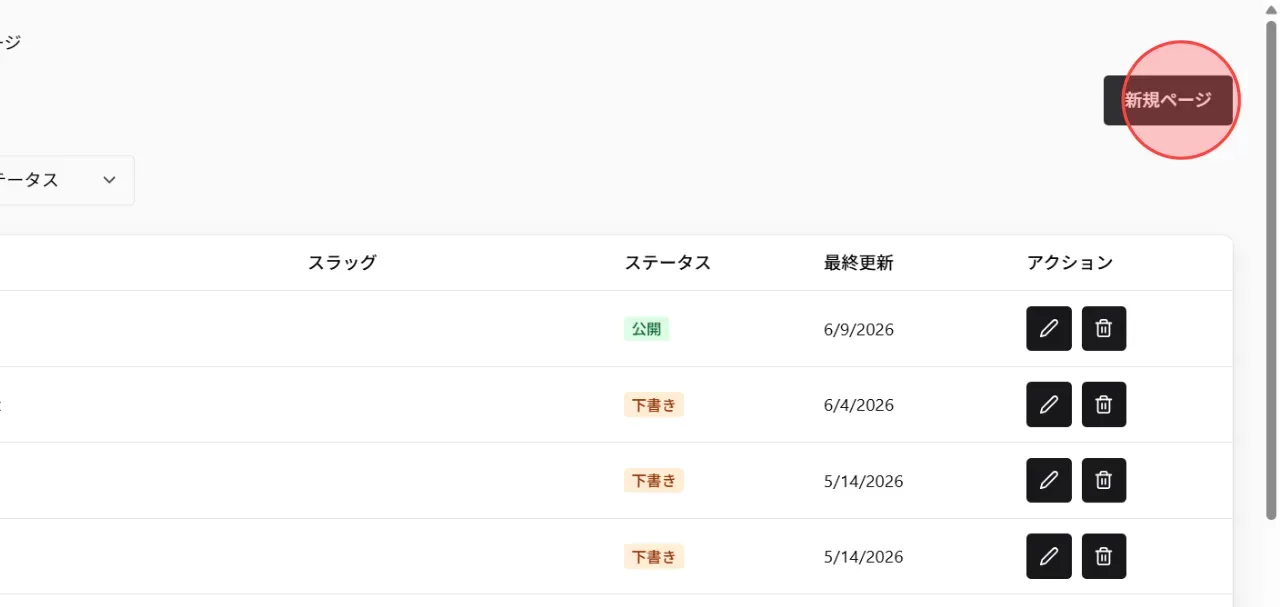Screen dimensions: 1280x607
Task: Click the スラッグ column header
Action: (x=342, y=263)
